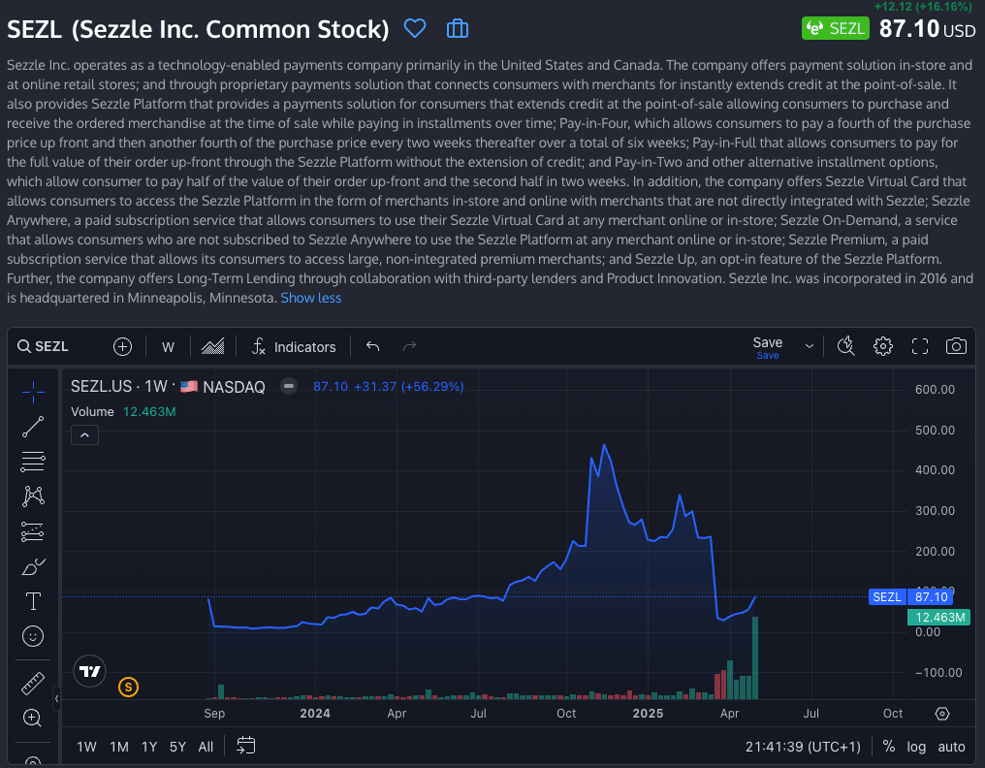Select the brush drawing tool
The width and height of the screenshot is (985, 768).
[33, 567]
